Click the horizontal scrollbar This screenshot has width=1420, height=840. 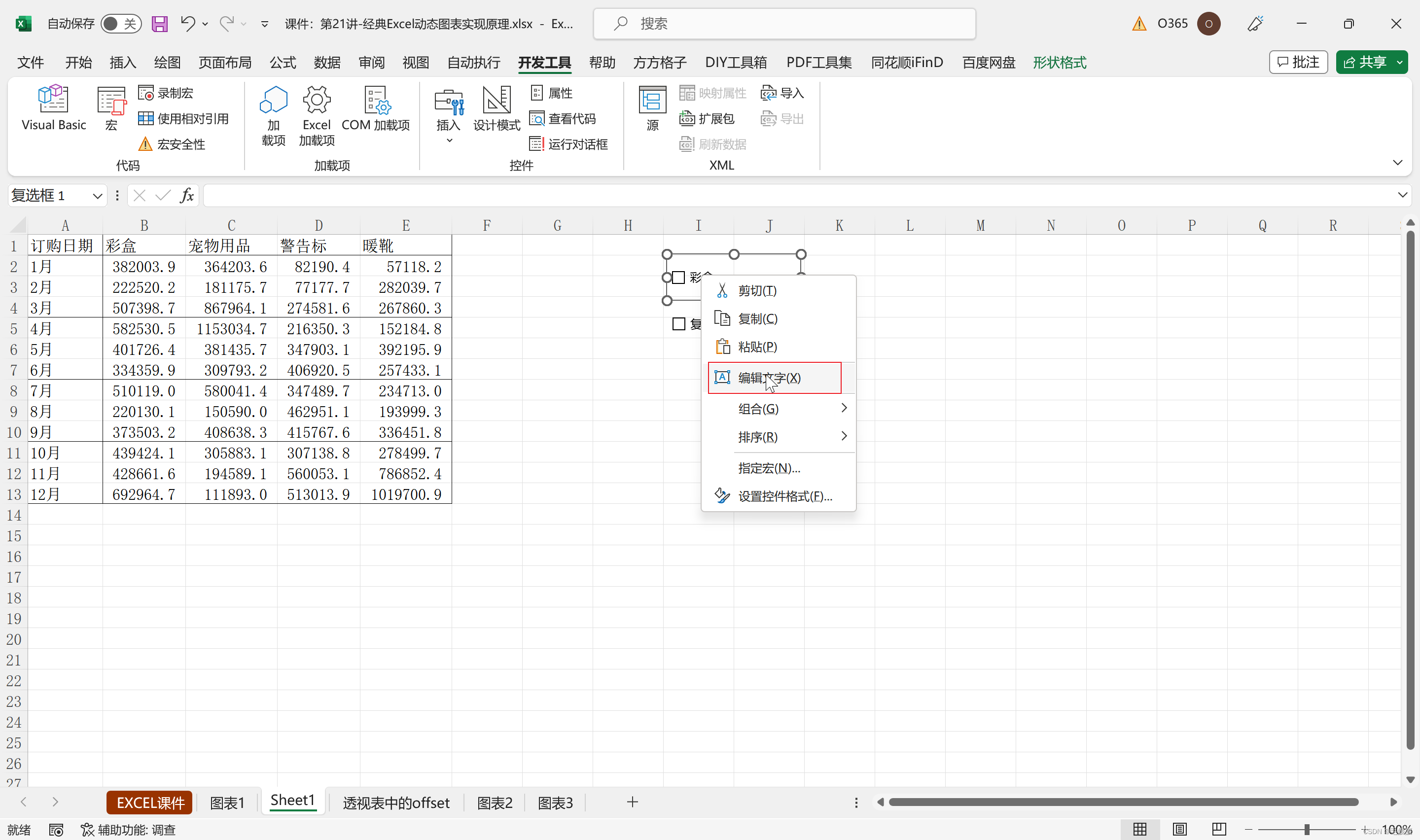(x=1124, y=802)
